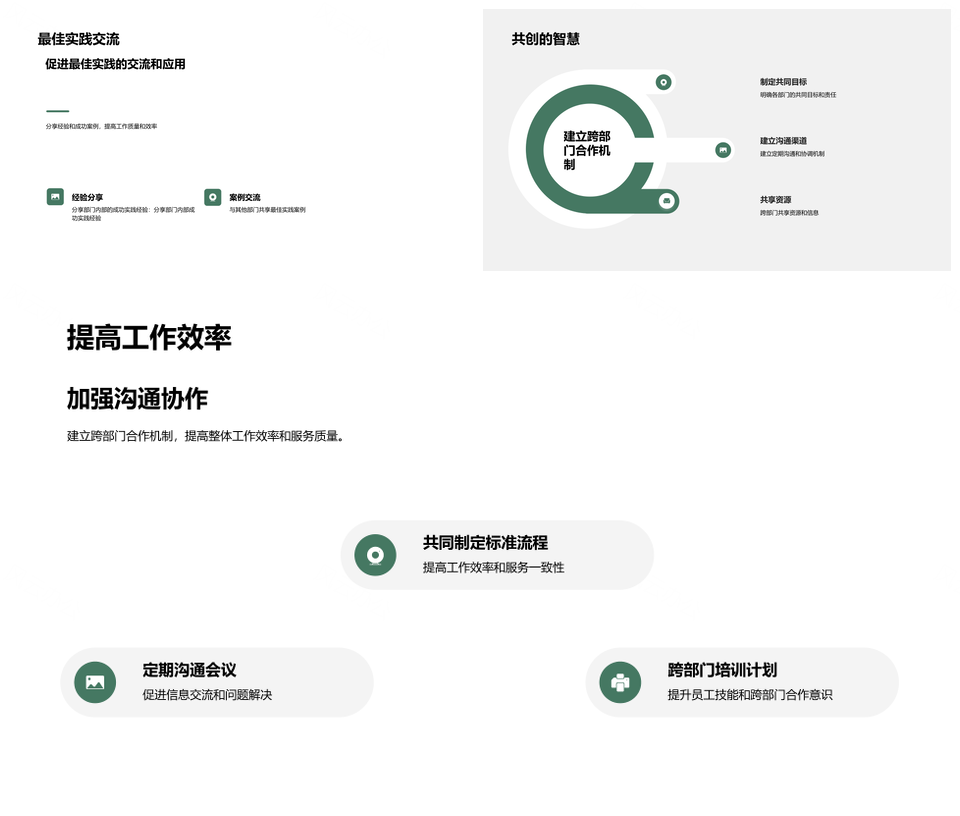Image resolution: width=960 pixels, height=816 pixels.
Task: Select the 建立跨部门合作机制 center circle text
Action: click(586, 150)
